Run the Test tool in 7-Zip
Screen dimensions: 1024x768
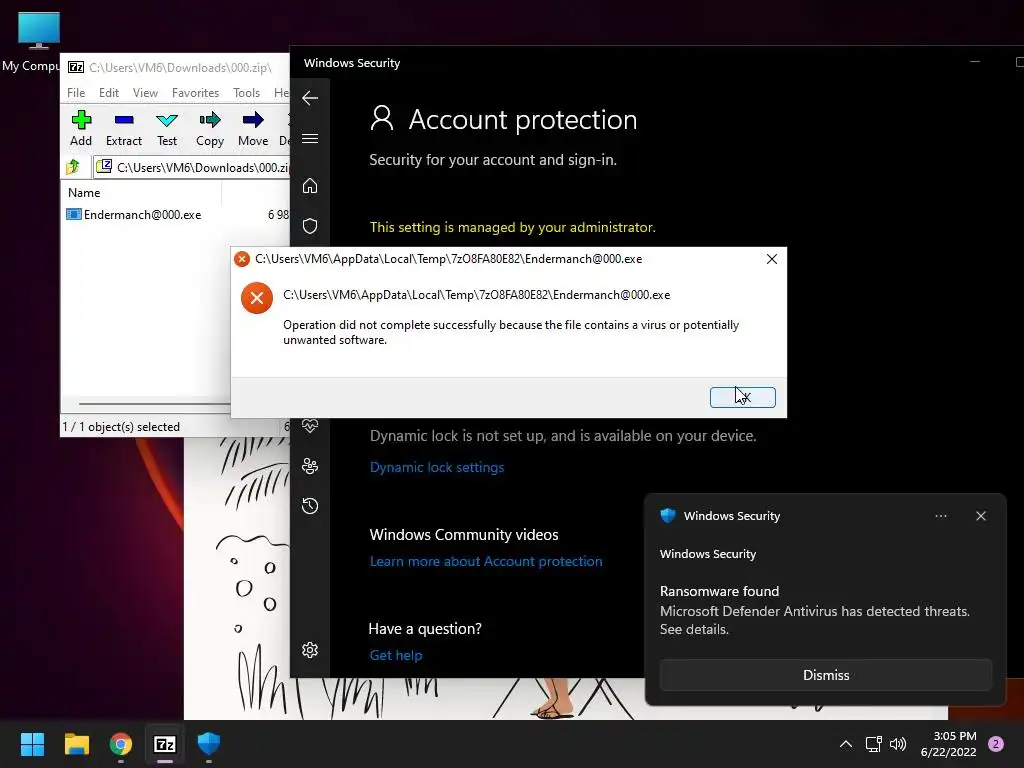[x=167, y=129]
